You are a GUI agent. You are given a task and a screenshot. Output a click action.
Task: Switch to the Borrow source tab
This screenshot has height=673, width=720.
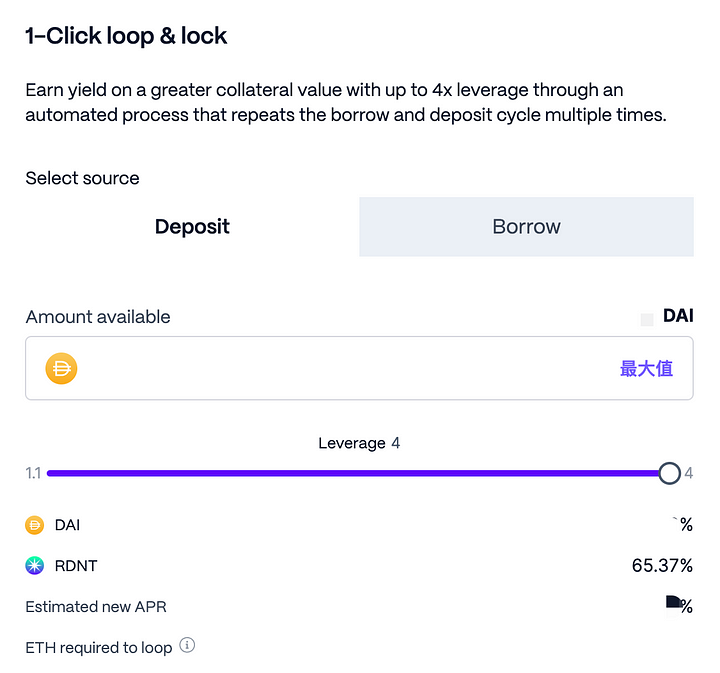(x=526, y=227)
